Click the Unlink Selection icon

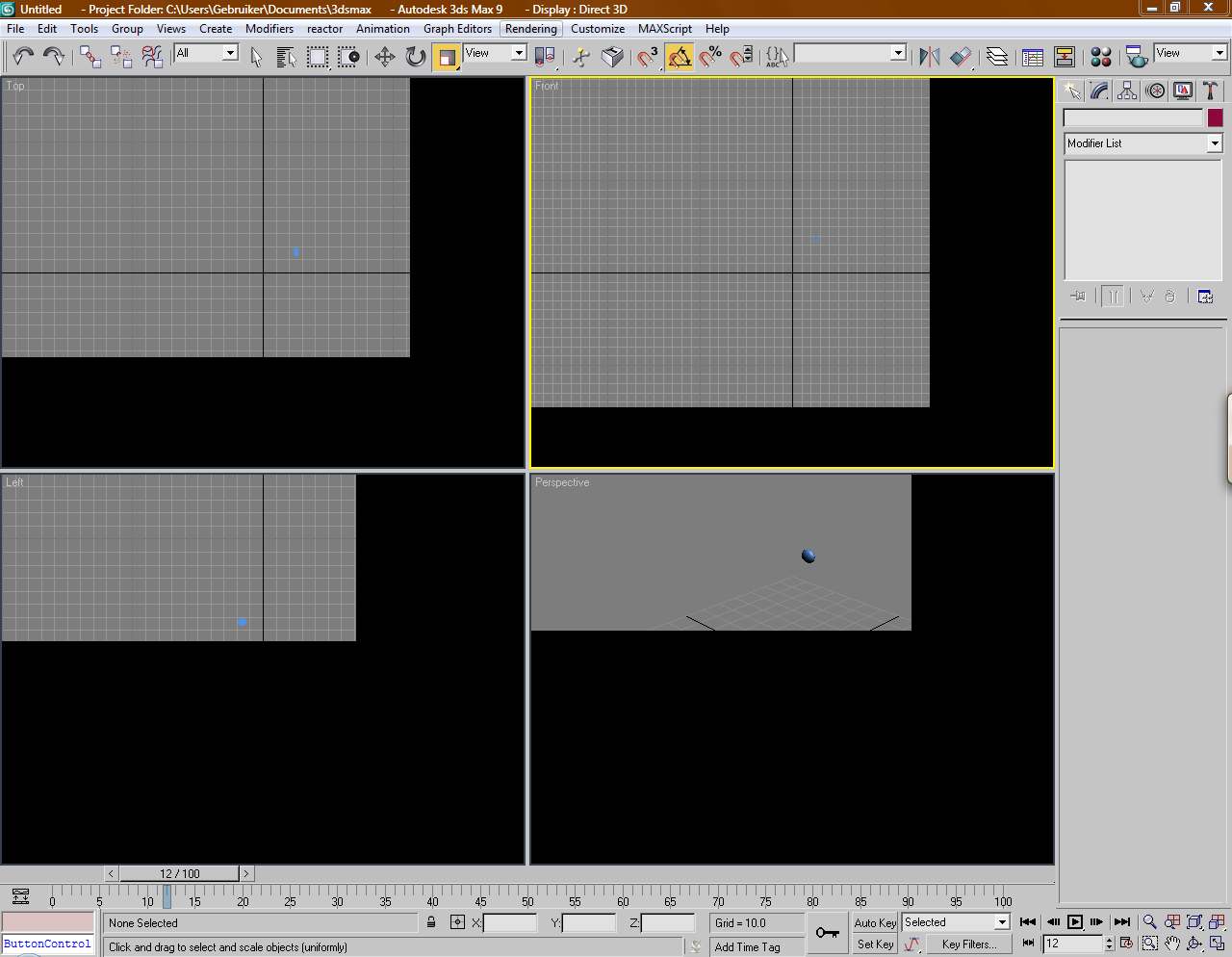point(121,57)
